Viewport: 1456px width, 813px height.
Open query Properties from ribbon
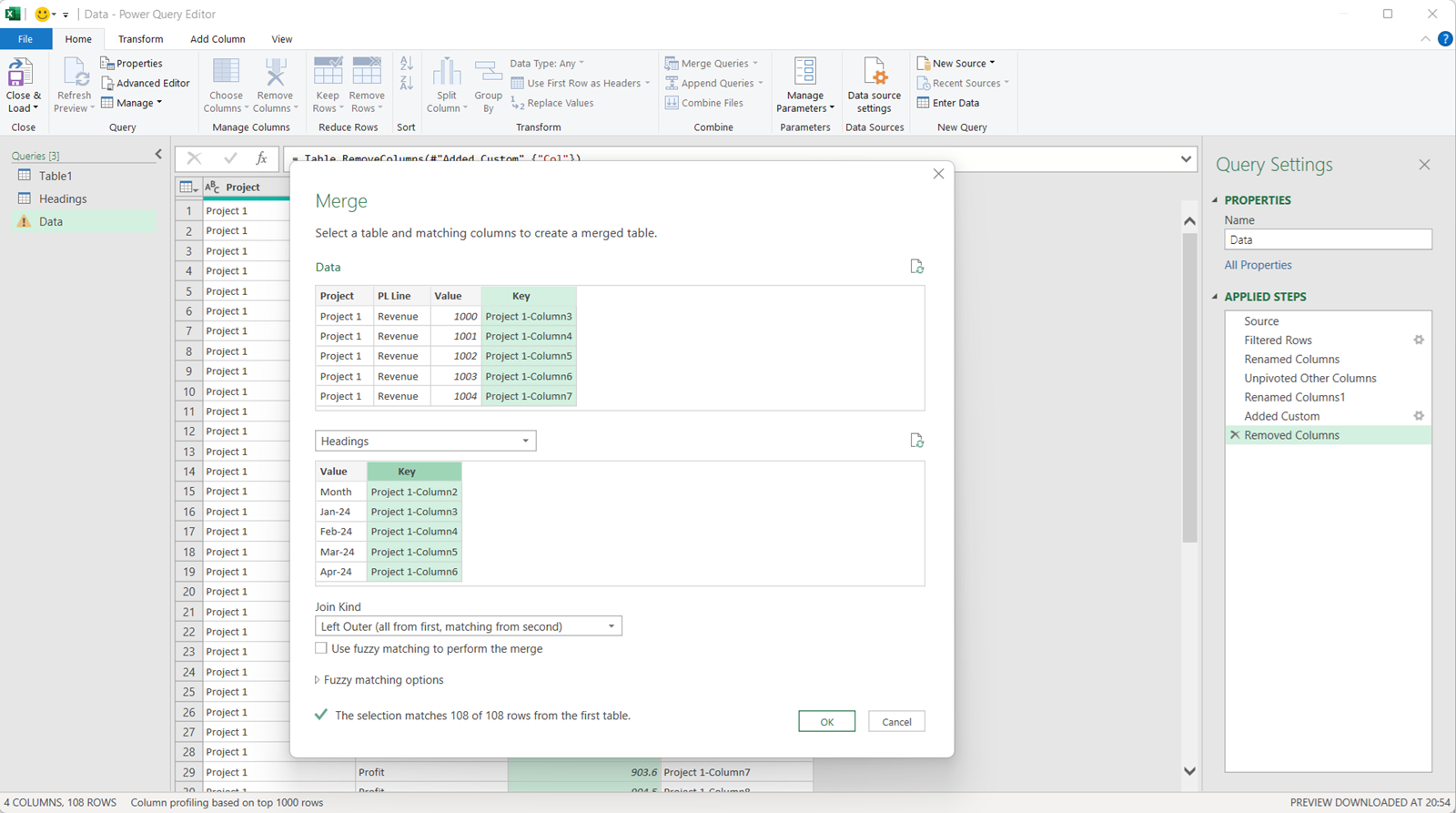(x=132, y=63)
